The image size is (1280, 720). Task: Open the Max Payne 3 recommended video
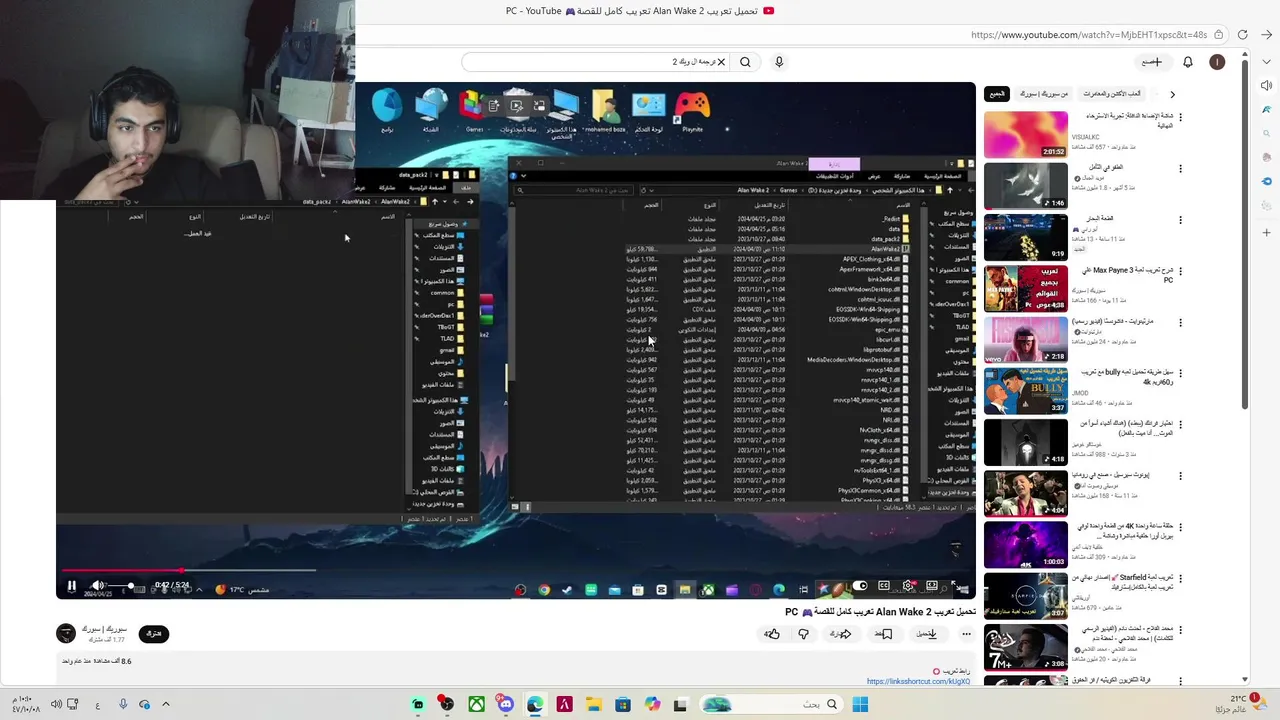[x=1026, y=289]
